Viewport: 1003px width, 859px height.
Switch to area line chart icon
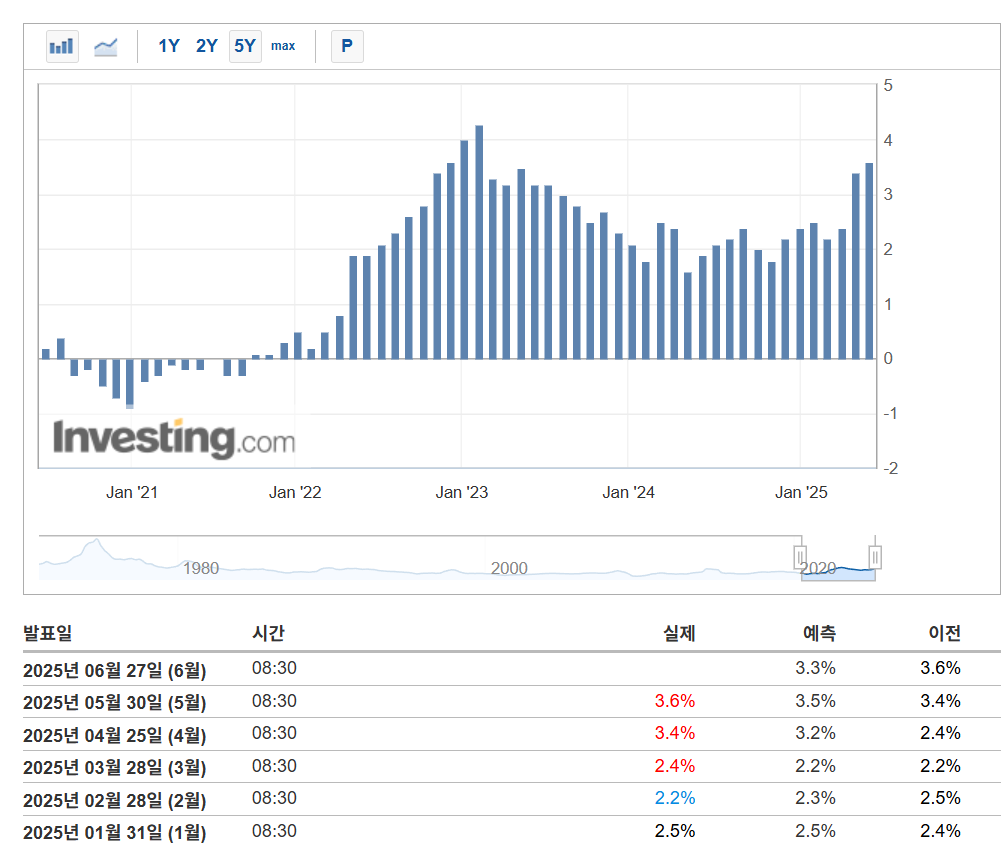pos(106,47)
